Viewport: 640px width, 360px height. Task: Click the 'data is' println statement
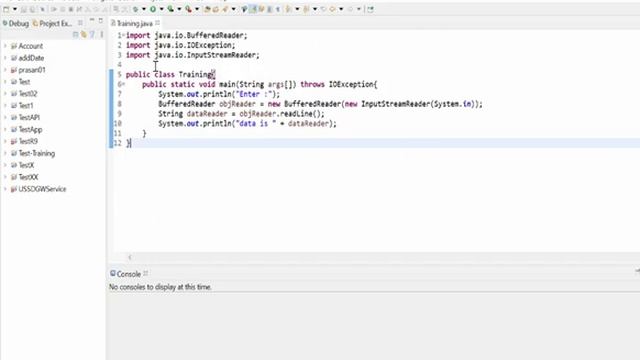[247, 124]
